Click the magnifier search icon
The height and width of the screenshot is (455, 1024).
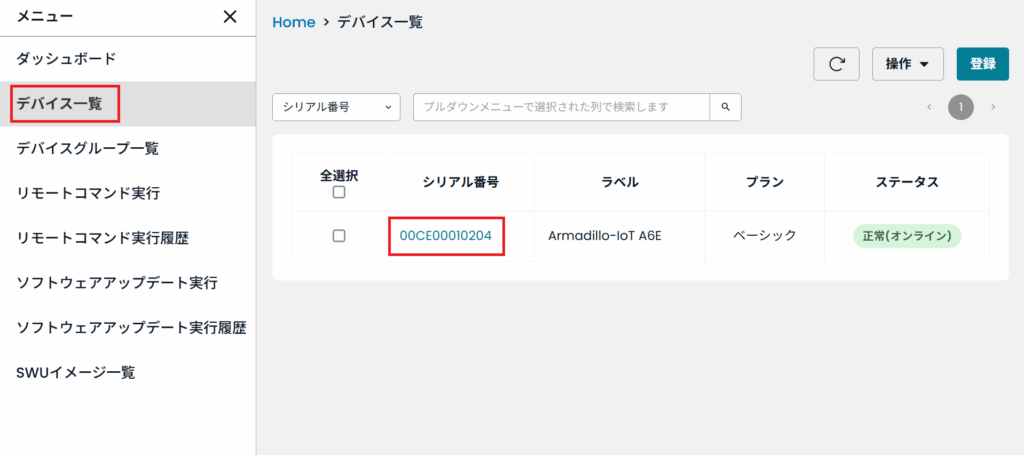click(725, 107)
